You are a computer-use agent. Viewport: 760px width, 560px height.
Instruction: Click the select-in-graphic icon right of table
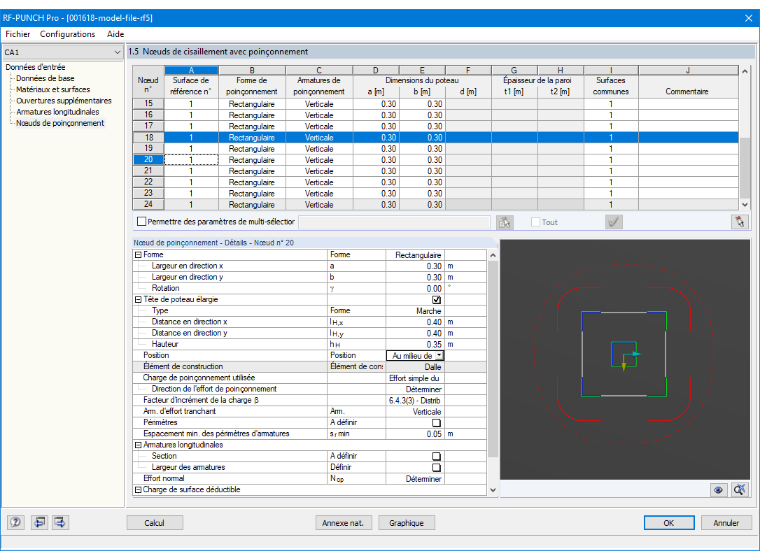(740, 222)
